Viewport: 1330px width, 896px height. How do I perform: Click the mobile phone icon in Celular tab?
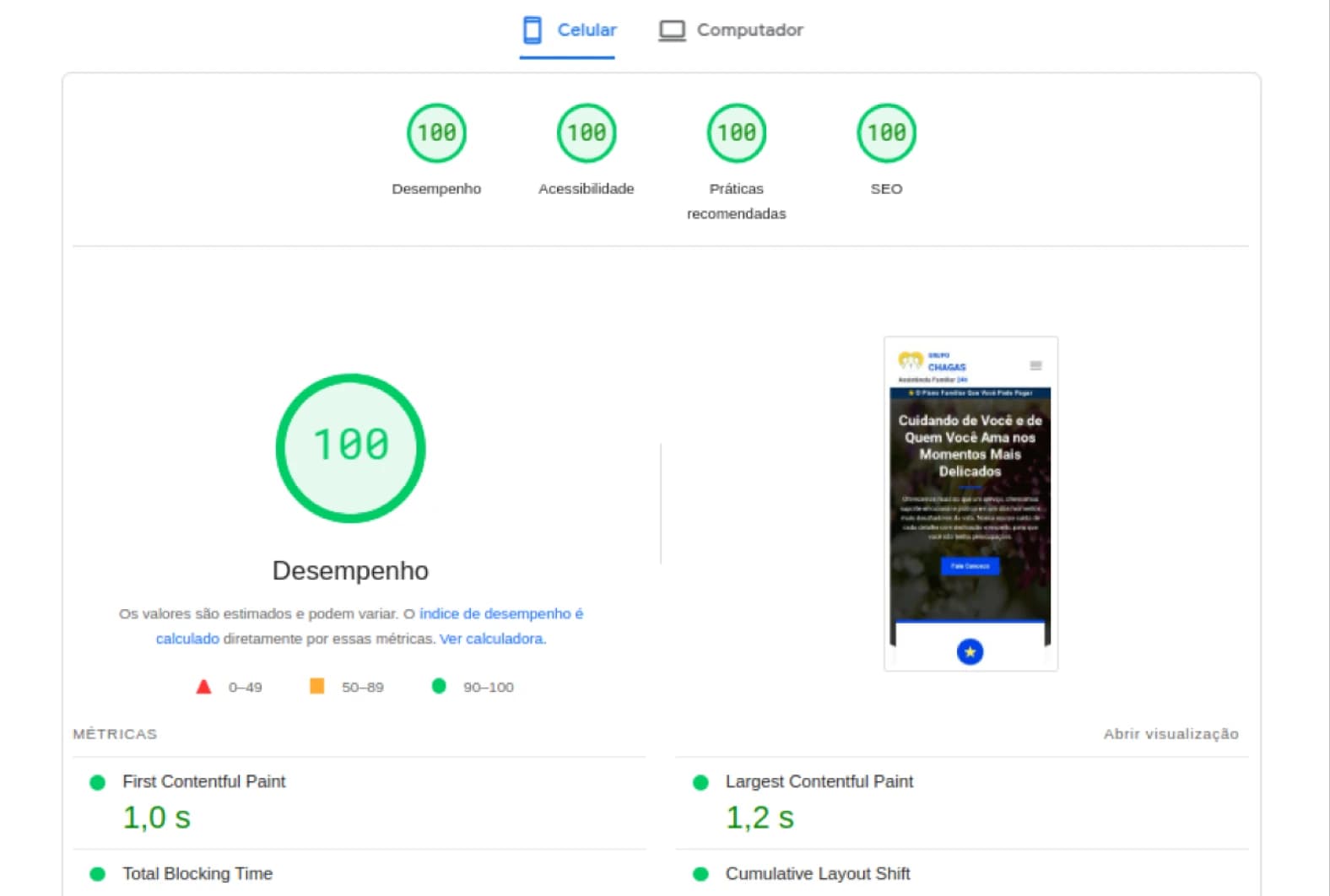pyautogui.click(x=532, y=30)
